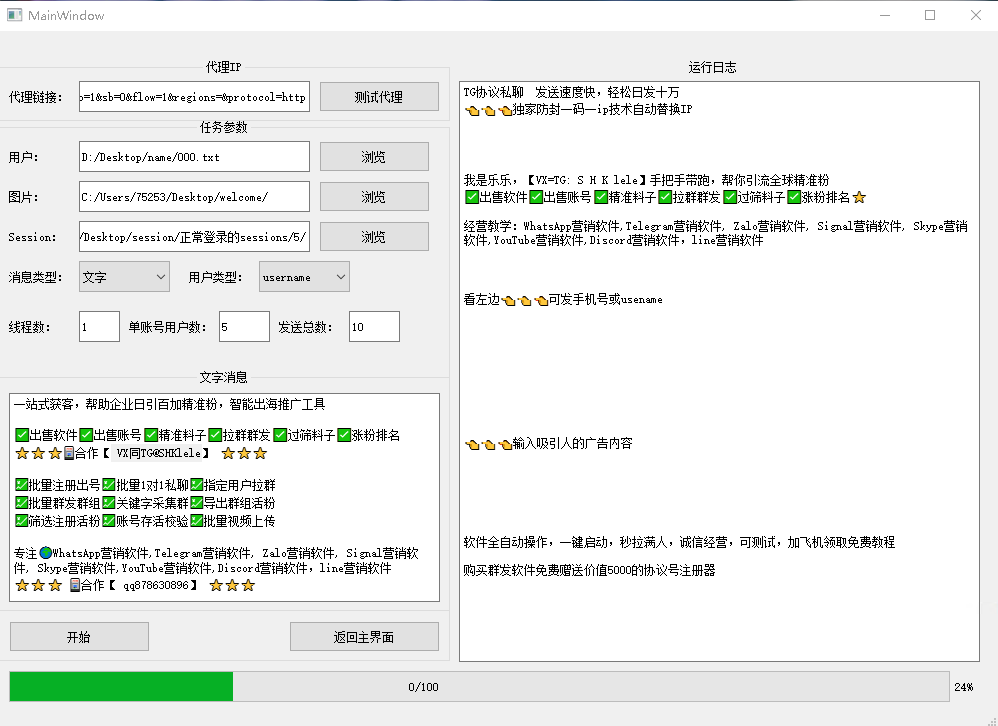Click log text "可发手机号或usename"

[605, 299]
